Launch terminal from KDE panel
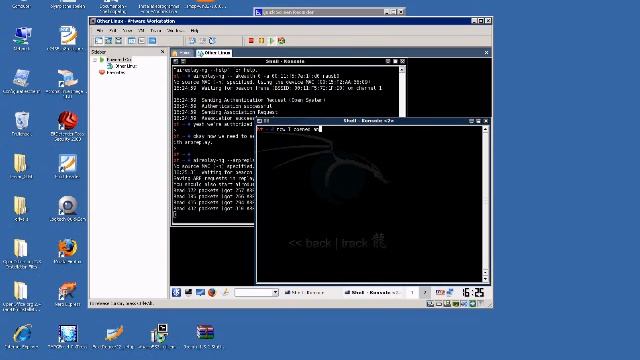640x360 pixels. click(x=188, y=292)
